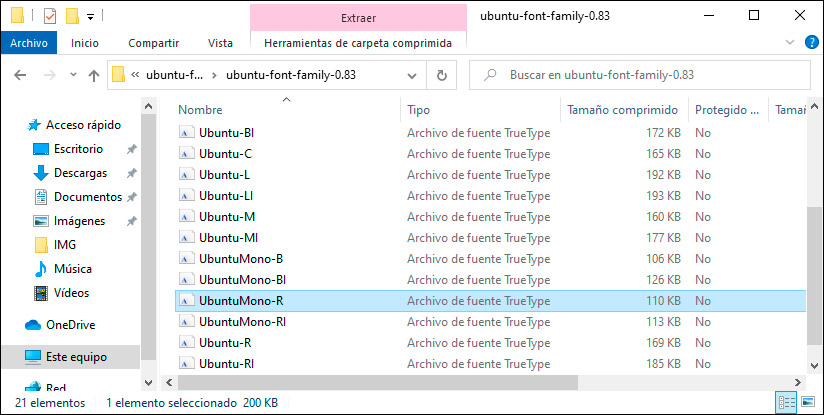The width and height of the screenshot is (824, 415).
Task: Sort by the Protegido column header
Action: pyautogui.click(x=727, y=110)
